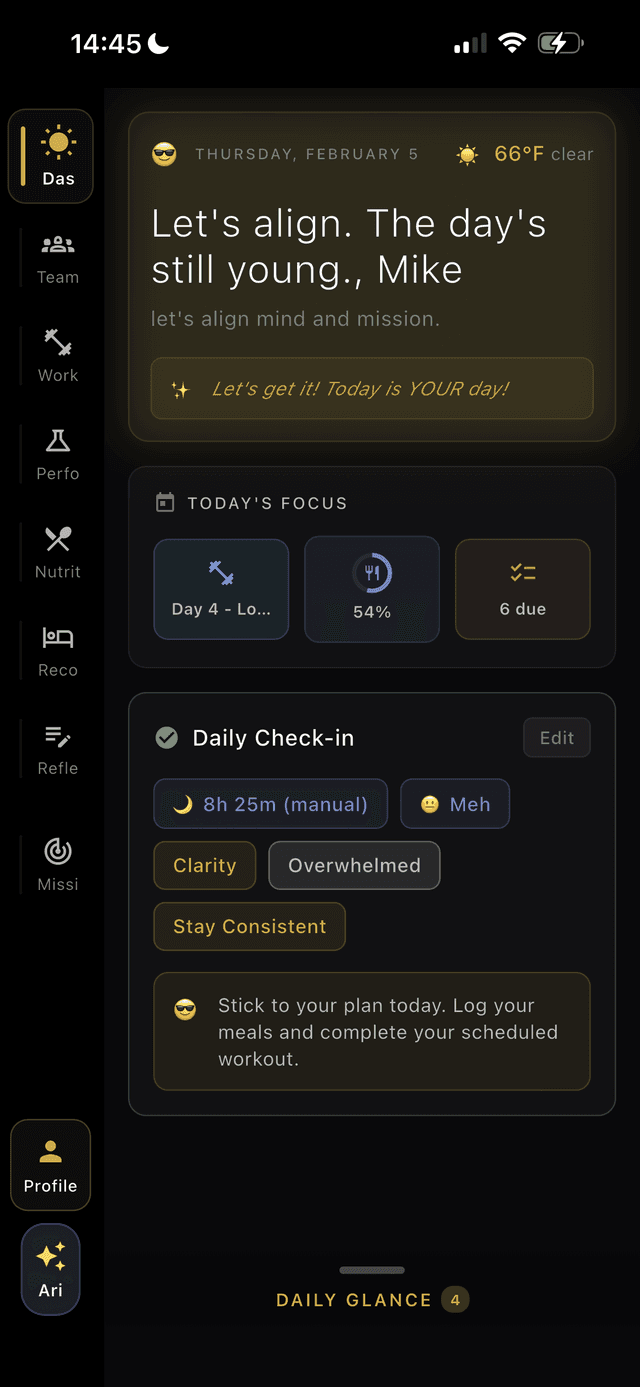Open the 8h 25m sleep entry

pos(270,803)
